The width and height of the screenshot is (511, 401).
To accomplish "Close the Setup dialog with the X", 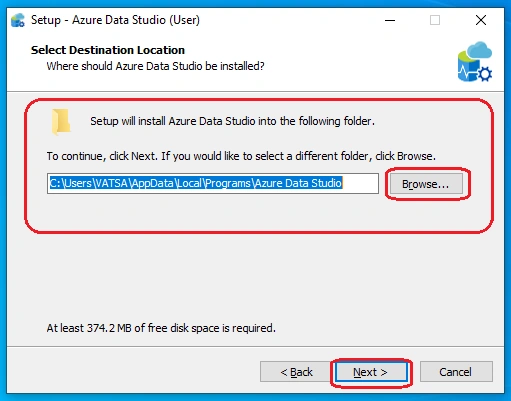I will tap(481, 20).
